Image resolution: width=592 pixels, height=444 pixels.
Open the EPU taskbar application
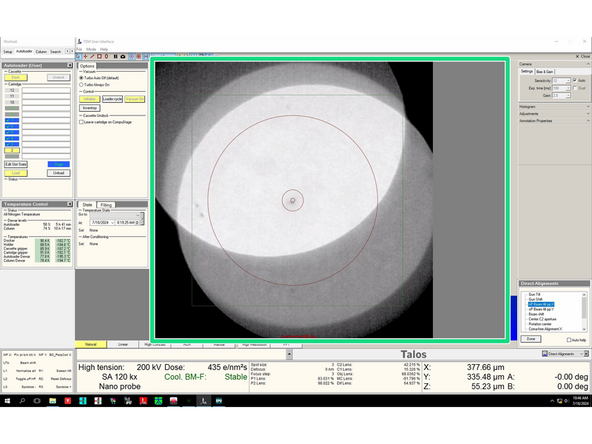pyautogui.click(x=219, y=401)
